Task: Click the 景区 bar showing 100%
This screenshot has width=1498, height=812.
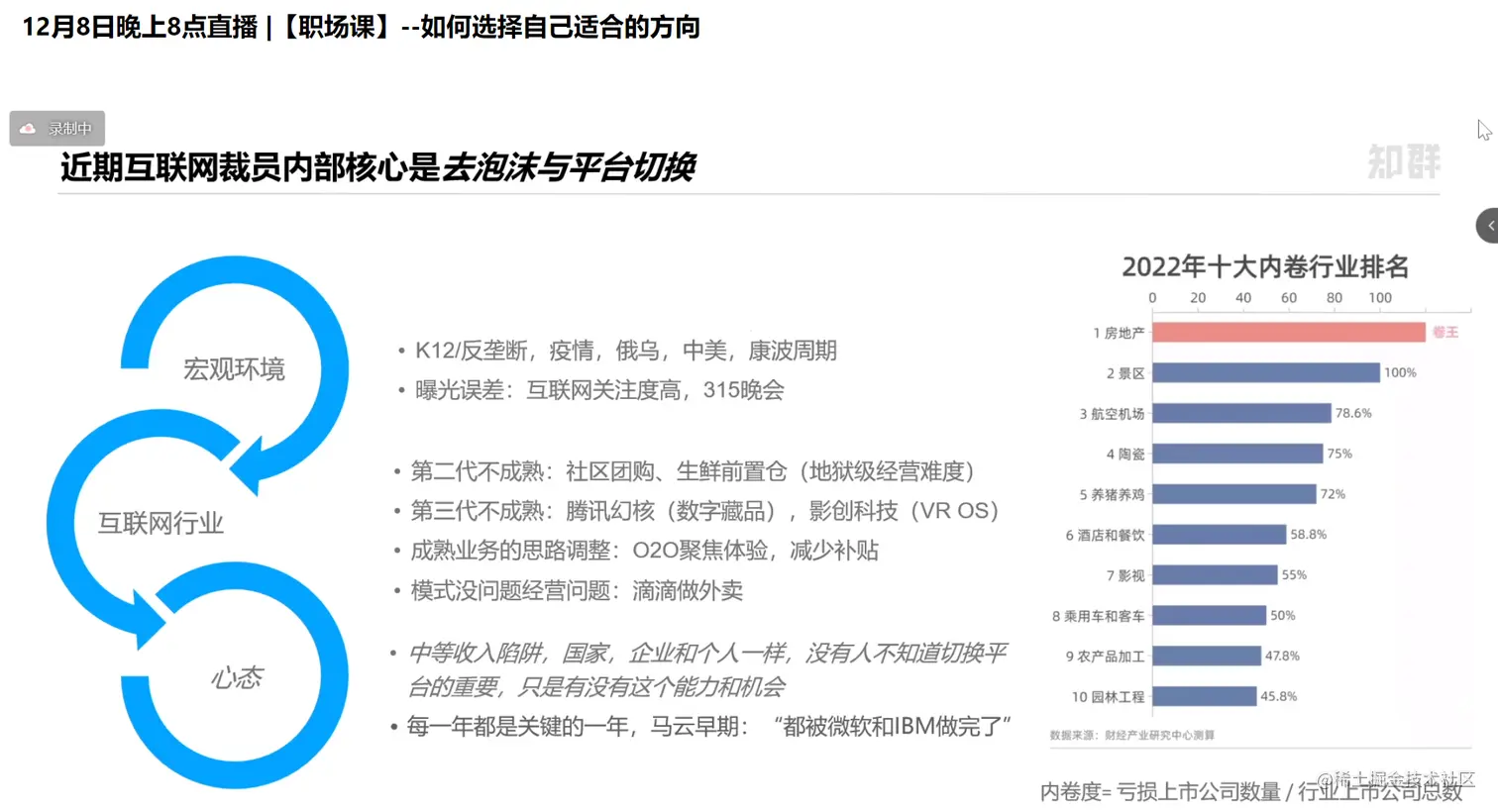Action: 1265,372
